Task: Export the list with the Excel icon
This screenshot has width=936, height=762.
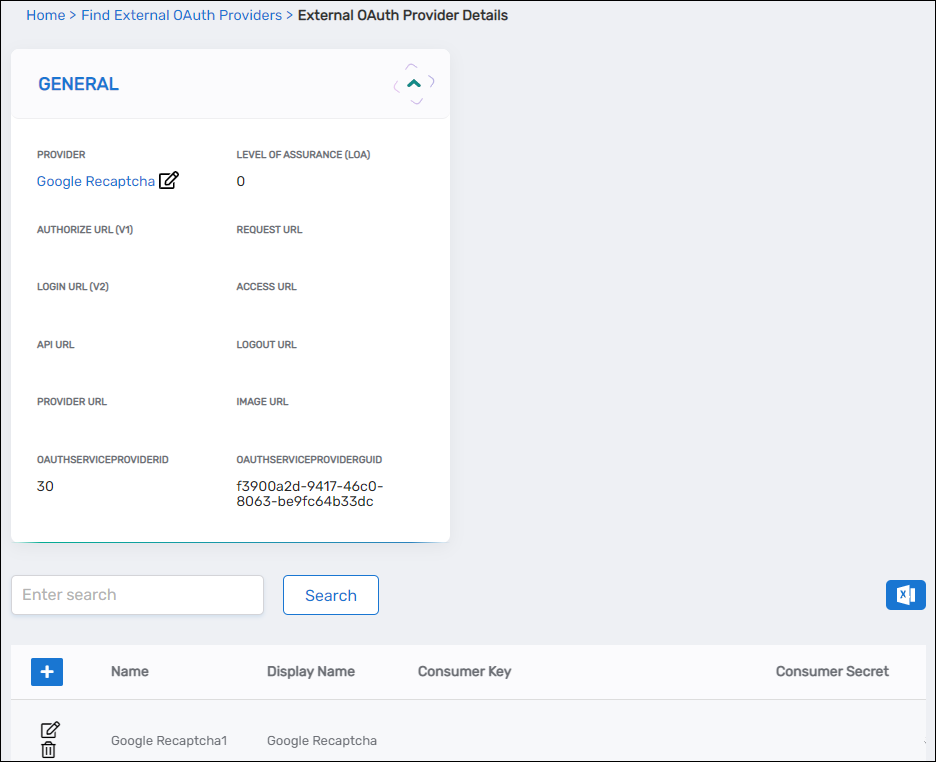Action: pos(905,595)
